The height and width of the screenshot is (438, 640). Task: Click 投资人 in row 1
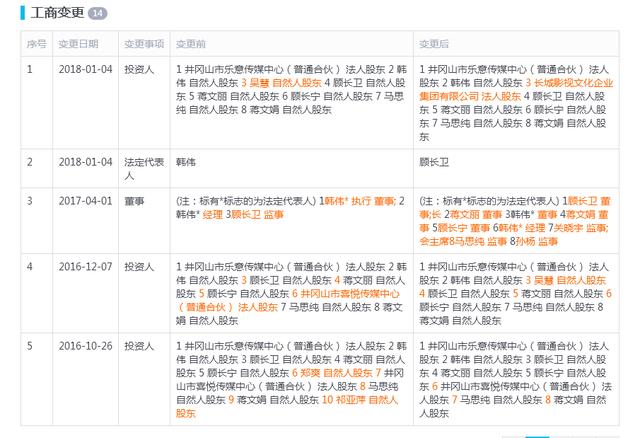point(139,69)
